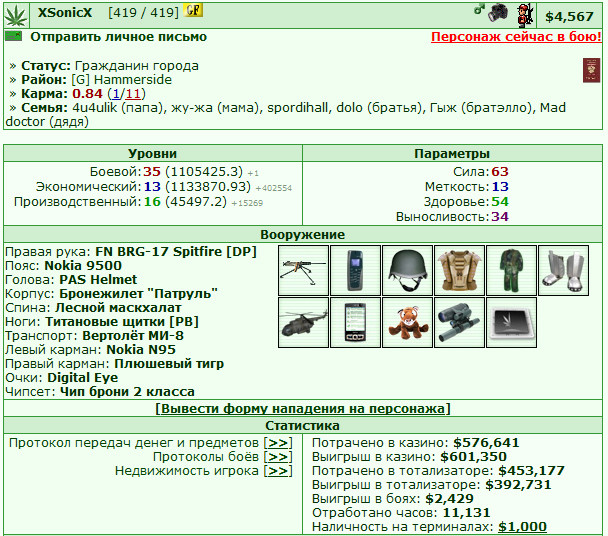Click item name 'FN BRG-17 Spitfire [DP]'
The width and height of the screenshot is (608, 536).
(x=176, y=252)
